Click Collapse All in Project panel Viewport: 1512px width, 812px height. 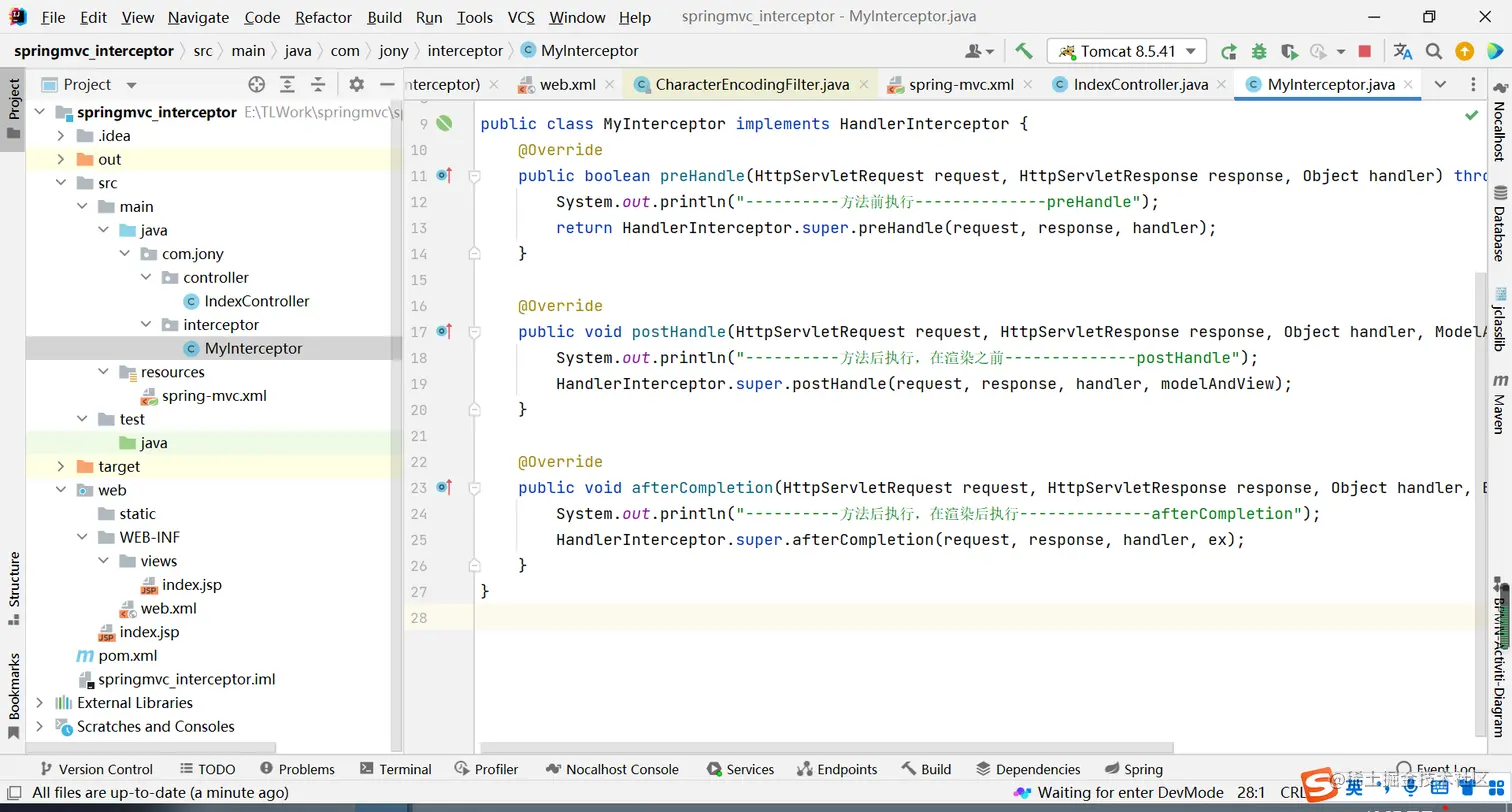(318, 85)
